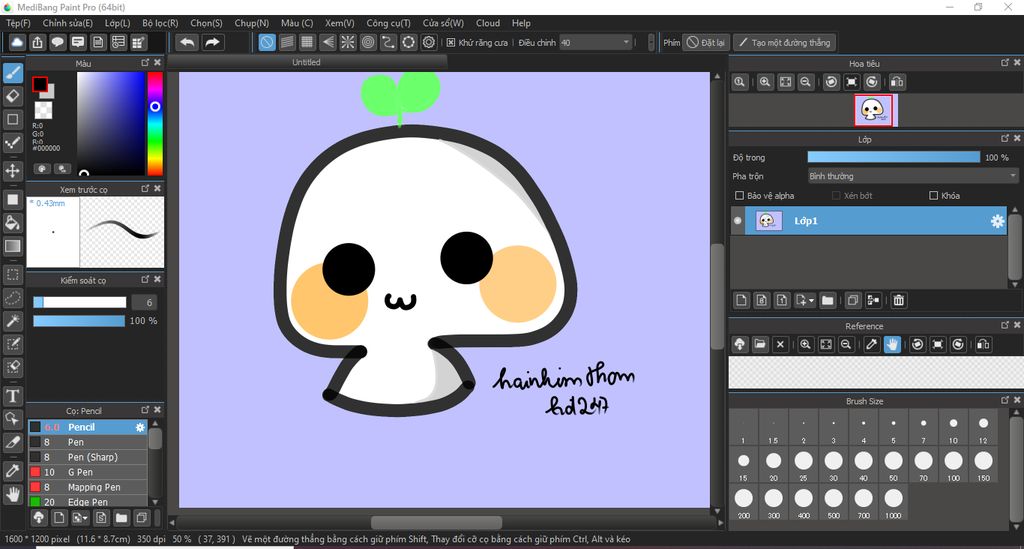Select the Mapping Pen brush
Viewport: 1024px width, 549px height.
click(88, 487)
